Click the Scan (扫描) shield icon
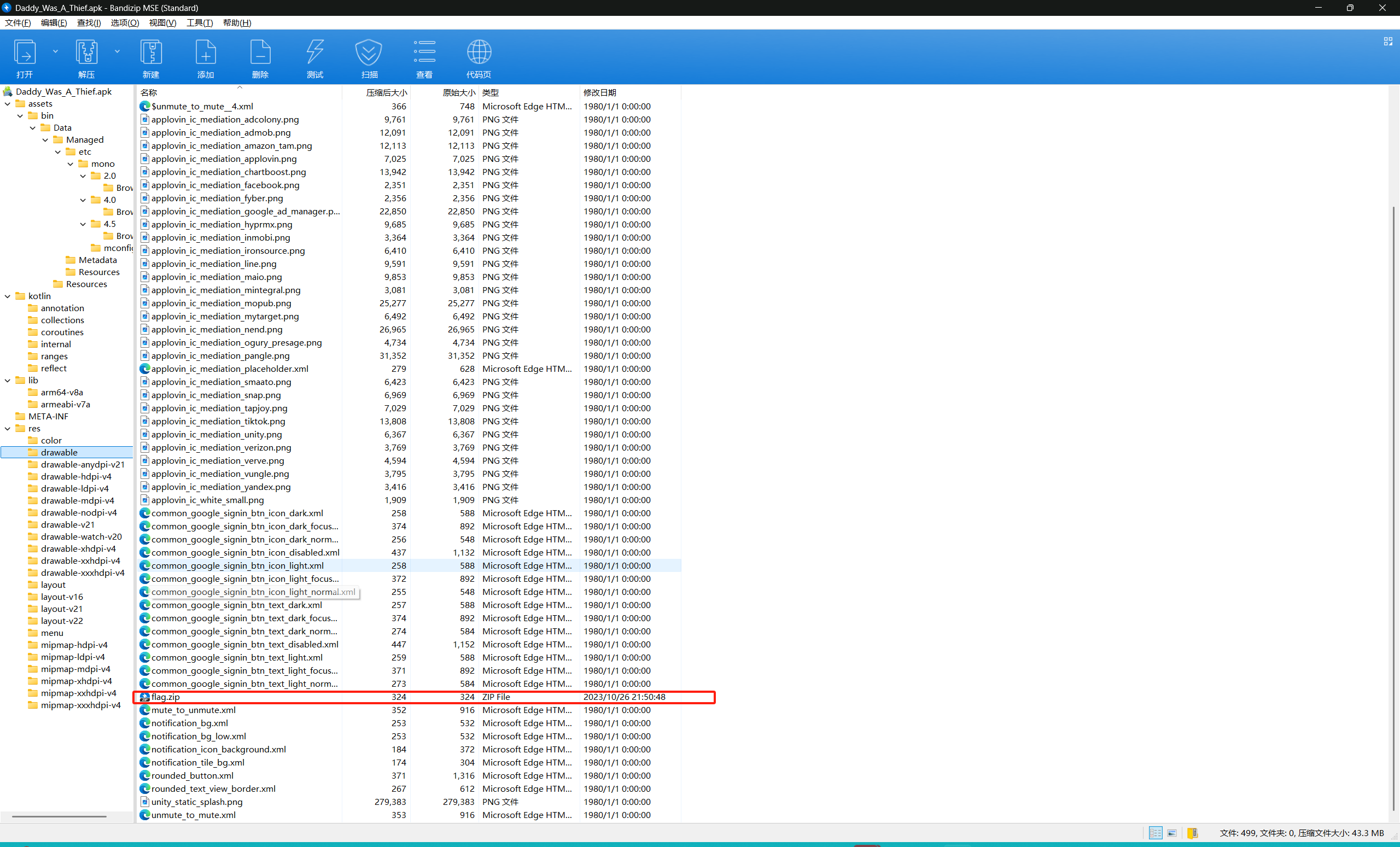The image size is (1400, 847). tap(369, 57)
